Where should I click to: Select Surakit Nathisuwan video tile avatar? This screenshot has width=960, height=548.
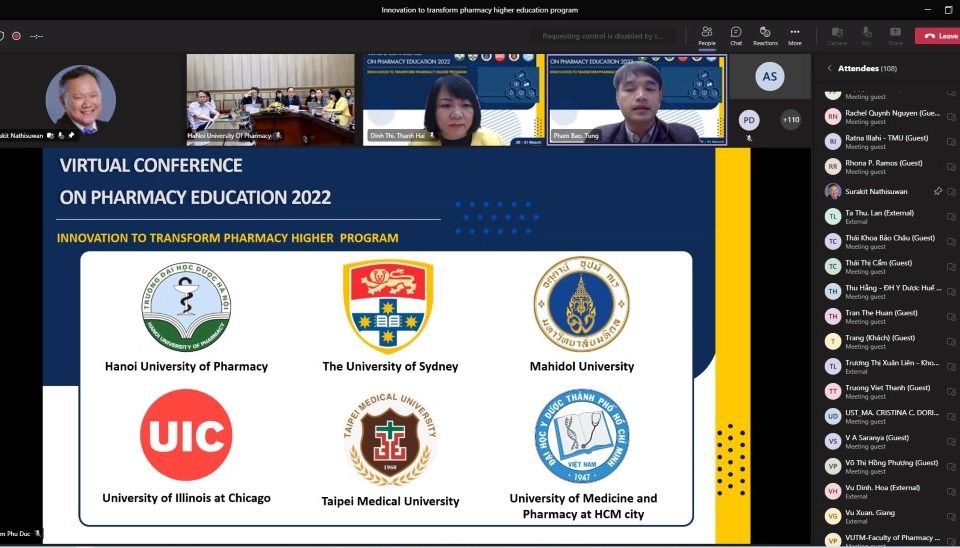click(80, 100)
